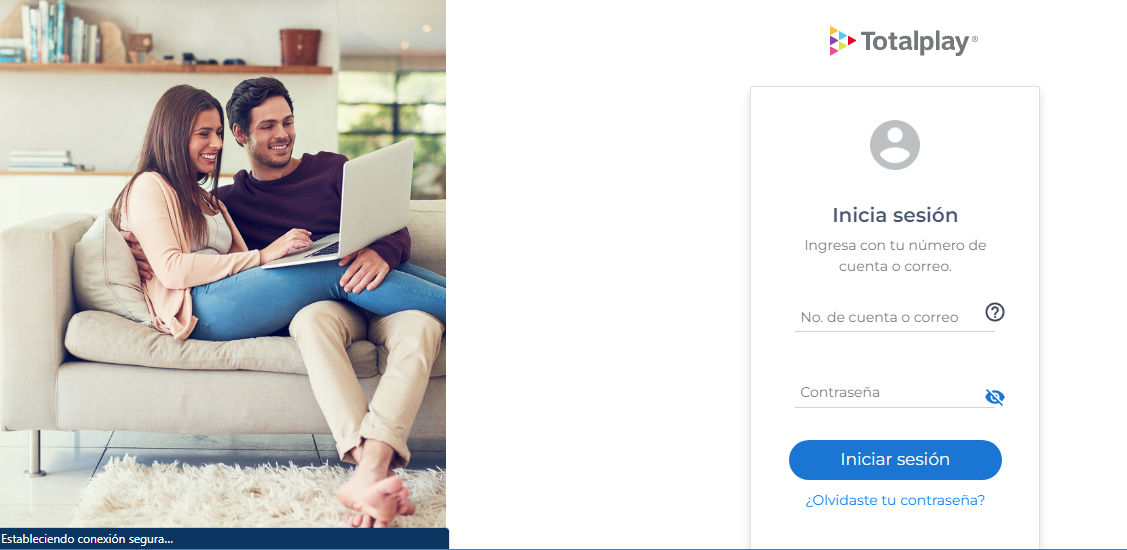Focus the No. de cuenta o correo field
Screen dimensions: 1127x550
895,317
